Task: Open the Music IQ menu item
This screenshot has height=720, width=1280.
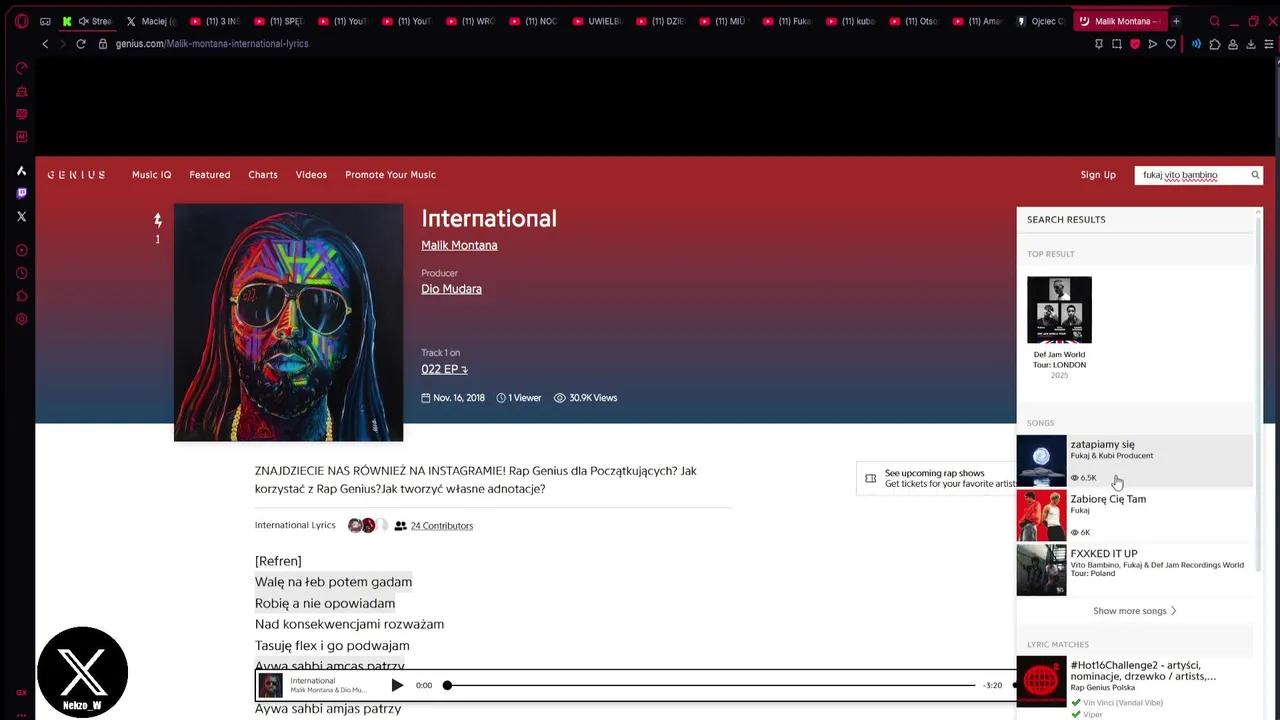Action: click(151, 175)
